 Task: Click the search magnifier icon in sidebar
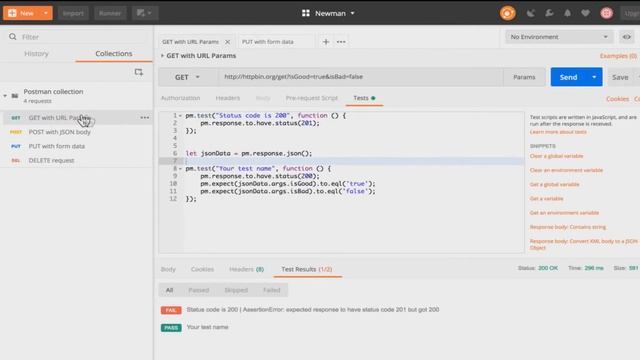13,37
